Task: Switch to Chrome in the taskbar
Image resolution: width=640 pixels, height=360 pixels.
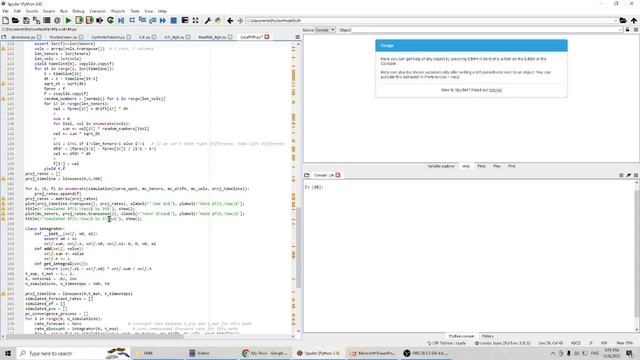Action: [x=265, y=353]
